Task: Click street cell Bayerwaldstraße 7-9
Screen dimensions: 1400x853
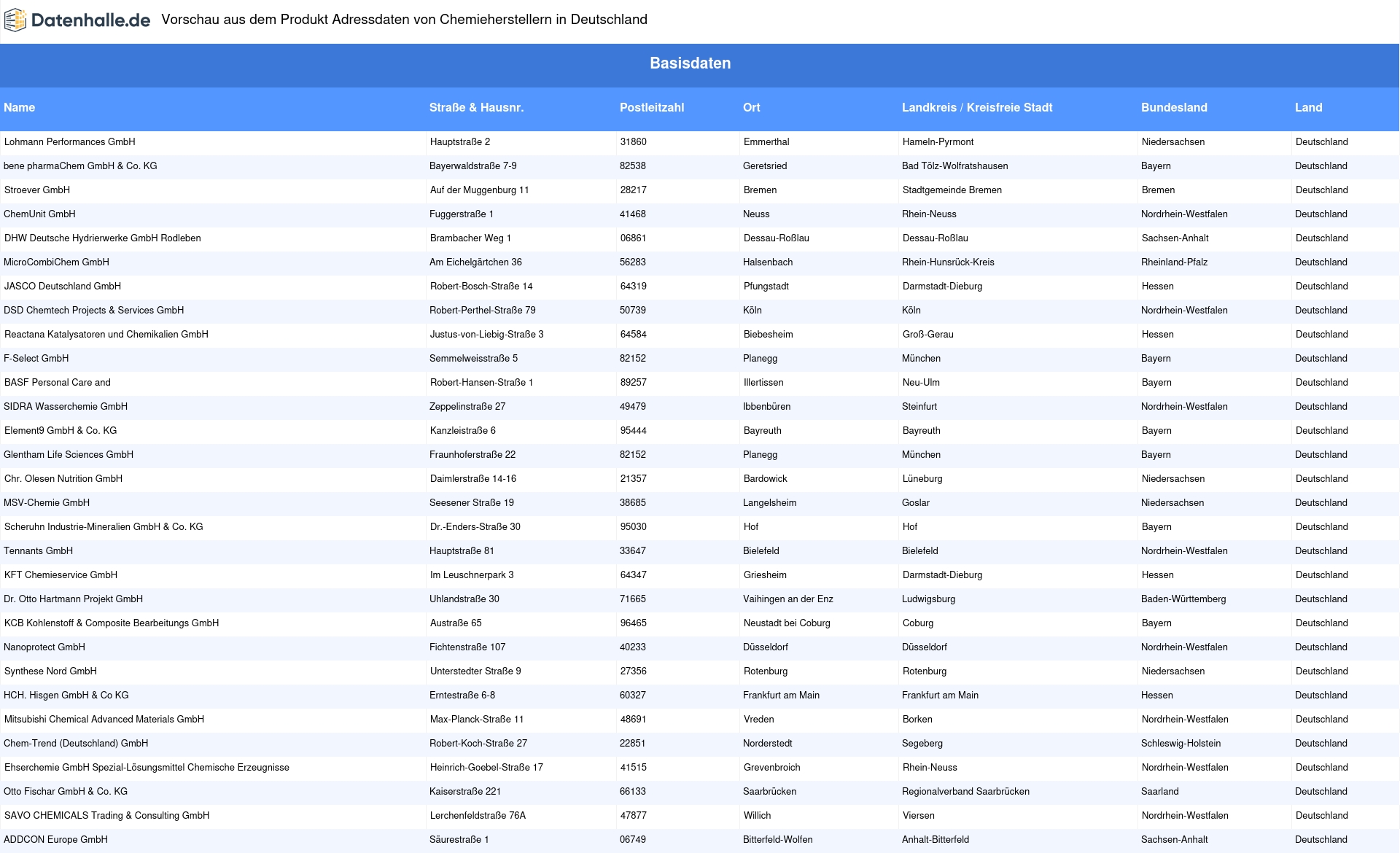Action: [x=473, y=166]
